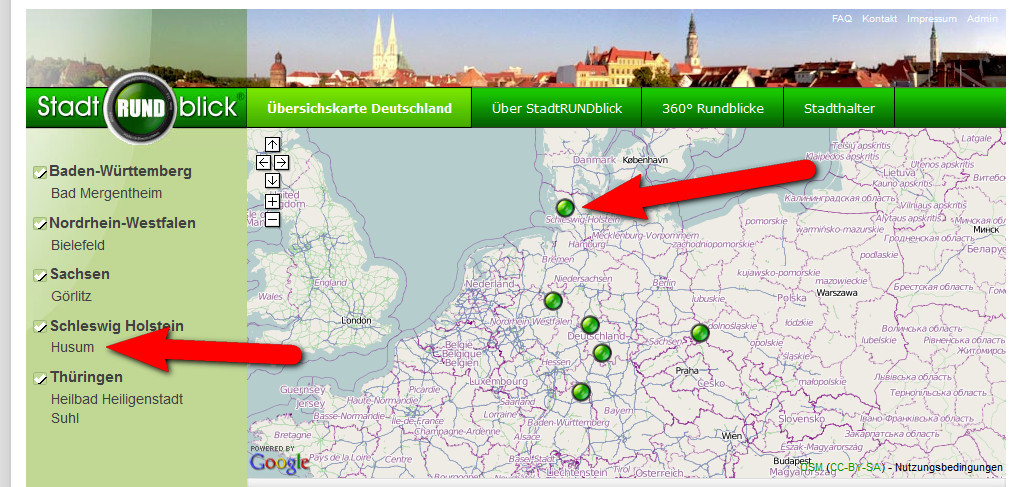Viewport: 1011px width, 487px height.
Task: Uncheck the Sachsen checkbox
Action: tap(40, 275)
